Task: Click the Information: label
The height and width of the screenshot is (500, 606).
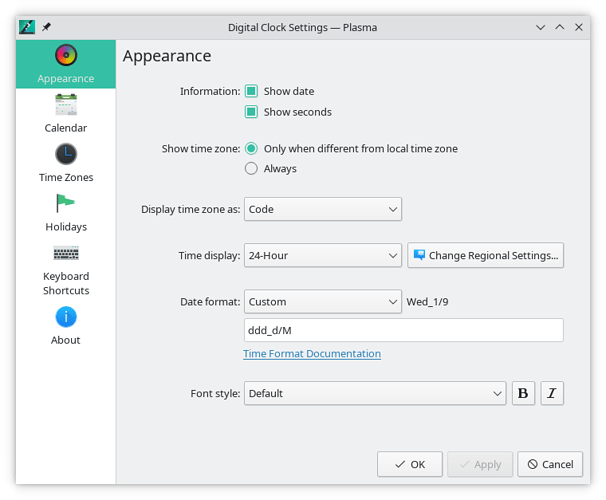Action: pos(210,91)
